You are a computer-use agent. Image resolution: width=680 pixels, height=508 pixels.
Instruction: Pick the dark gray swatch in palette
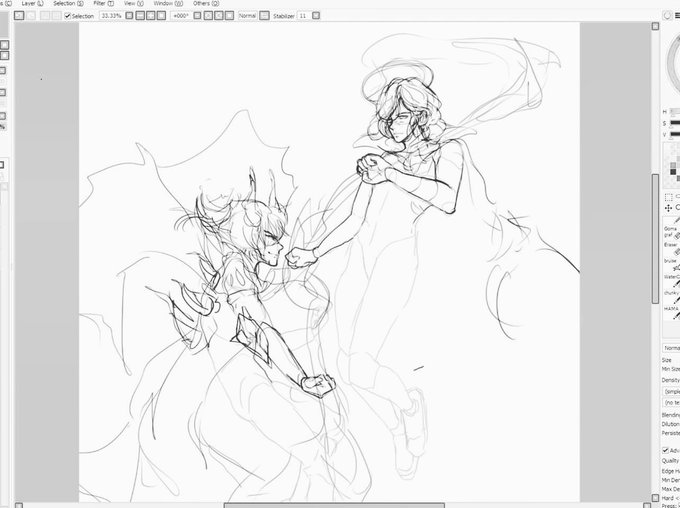(673, 172)
